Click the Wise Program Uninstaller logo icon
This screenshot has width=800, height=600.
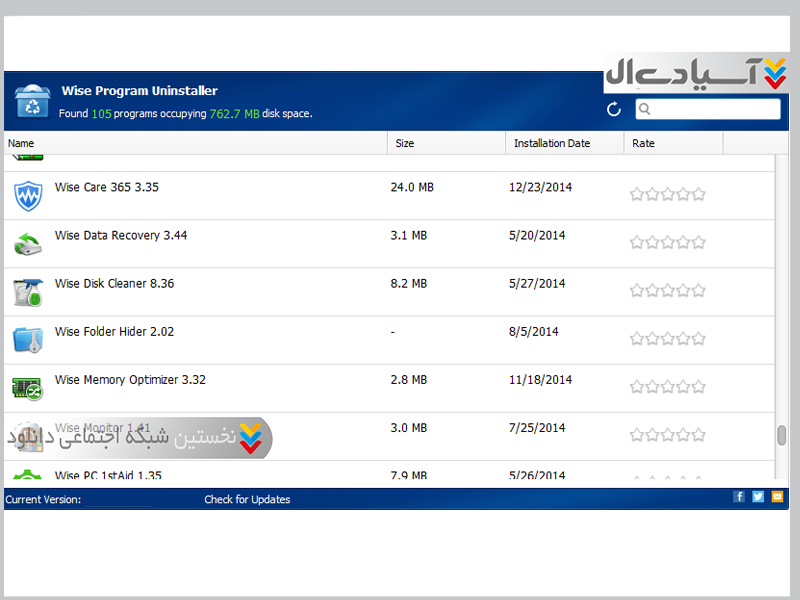(x=32, y=101)
